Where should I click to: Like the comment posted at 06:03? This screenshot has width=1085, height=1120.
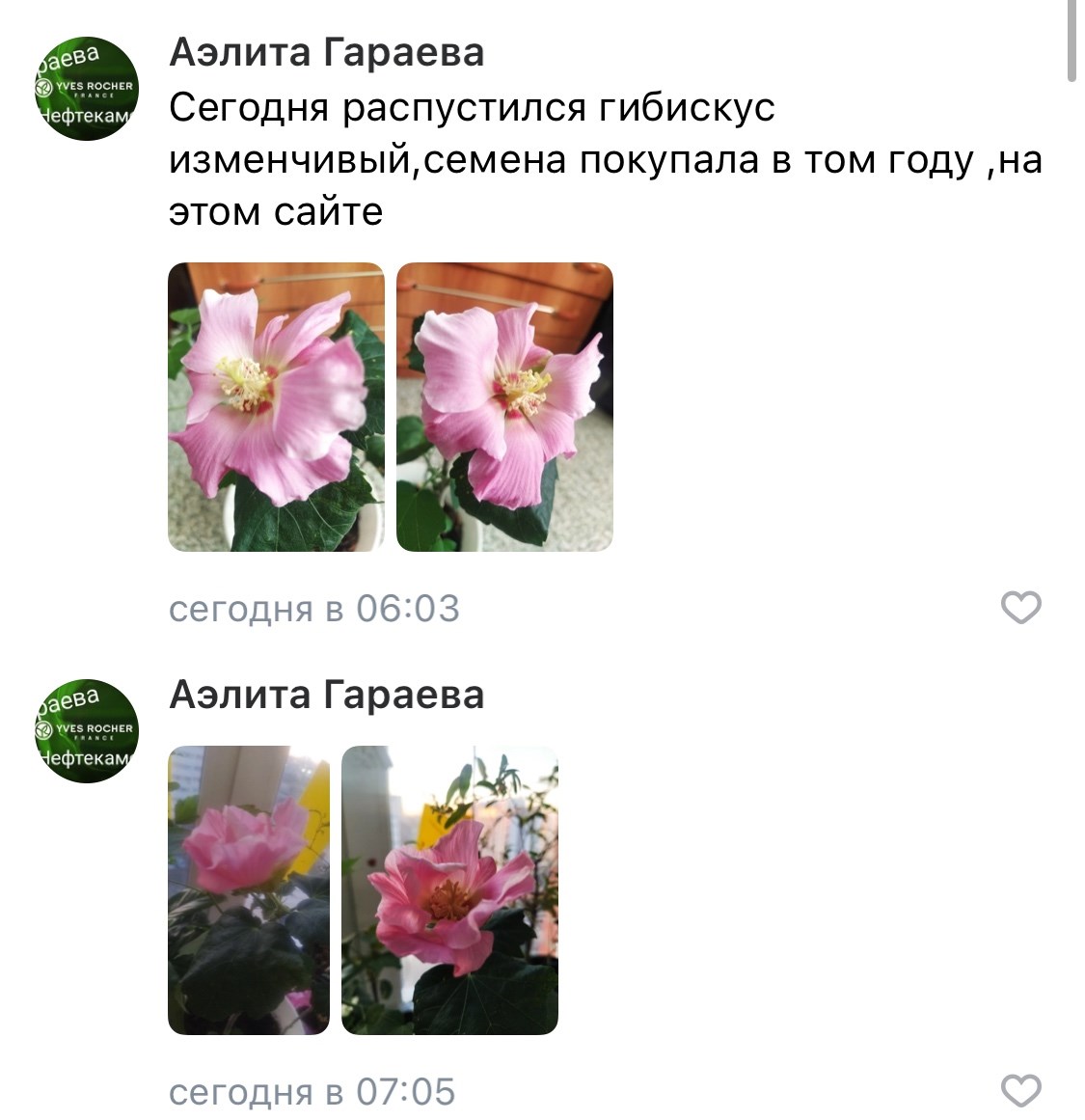pos(1020,608)
